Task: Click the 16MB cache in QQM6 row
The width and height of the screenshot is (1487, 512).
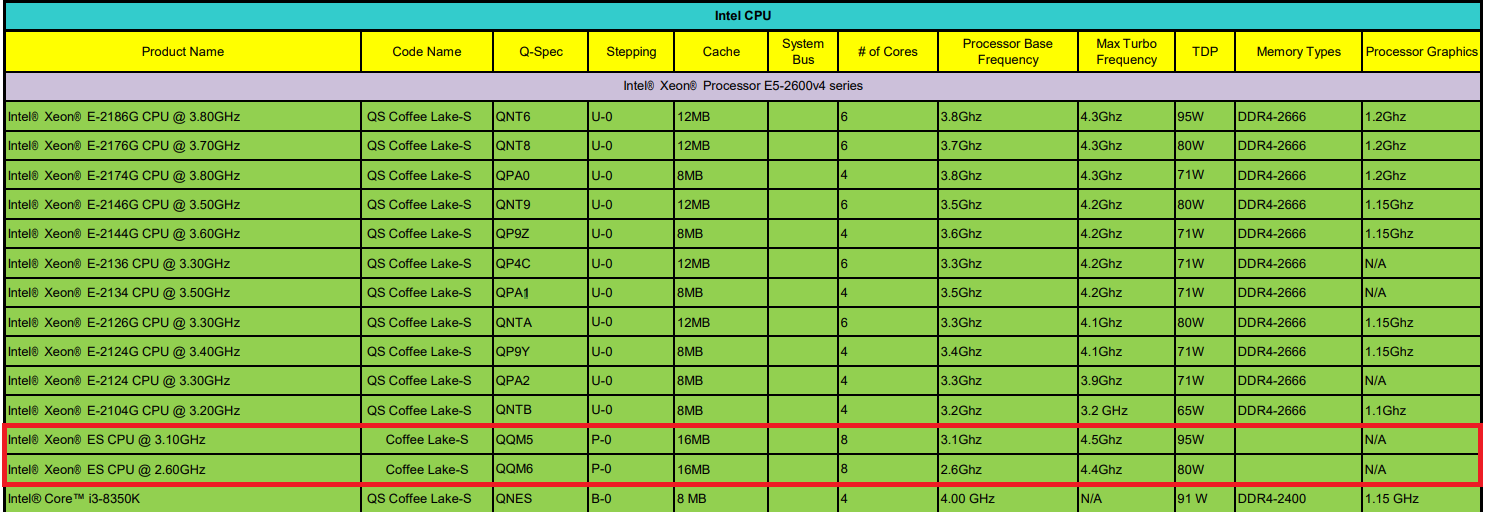Action: point(721,469)
